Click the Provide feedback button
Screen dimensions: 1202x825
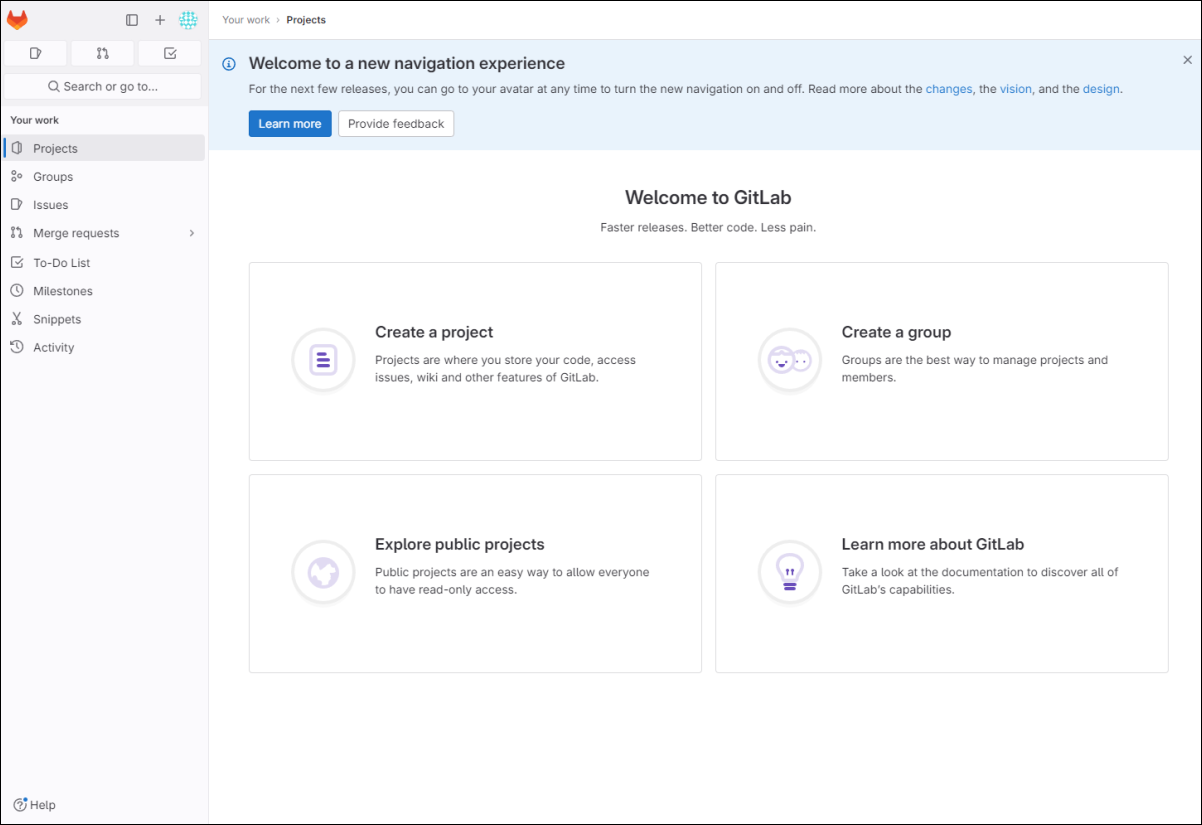[396, 124]
